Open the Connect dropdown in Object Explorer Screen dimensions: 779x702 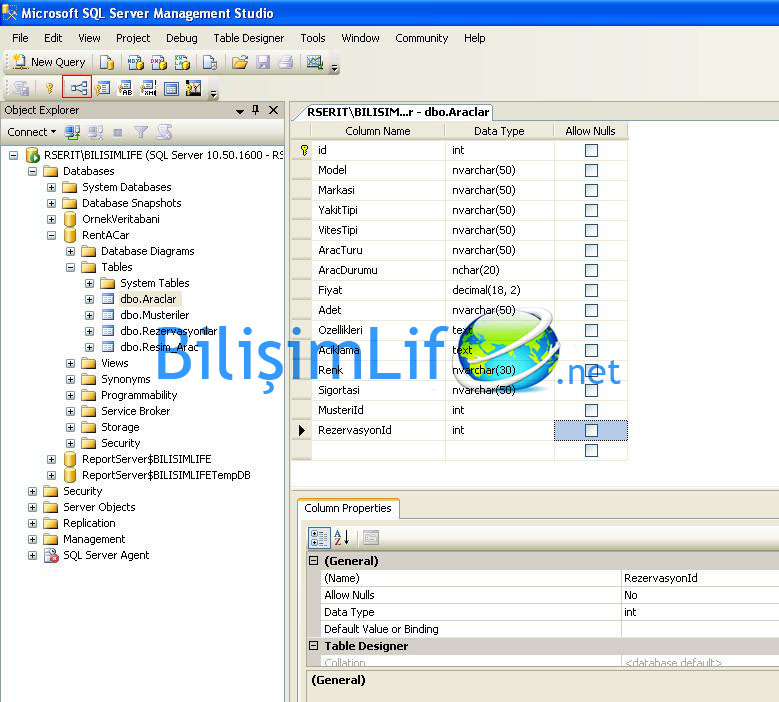[x=31, y=132]
